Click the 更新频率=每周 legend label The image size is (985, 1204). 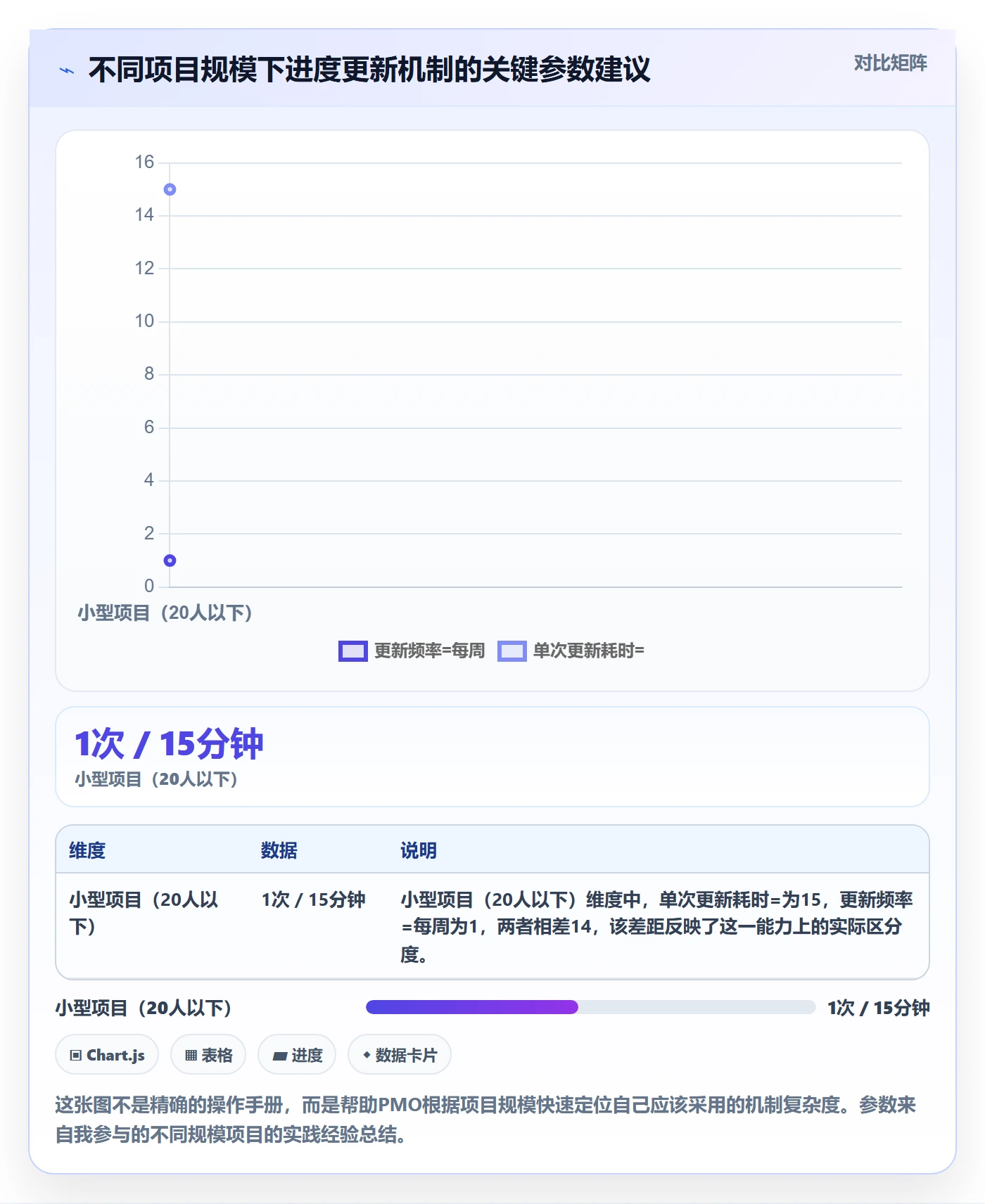click(x=429, y=651)
